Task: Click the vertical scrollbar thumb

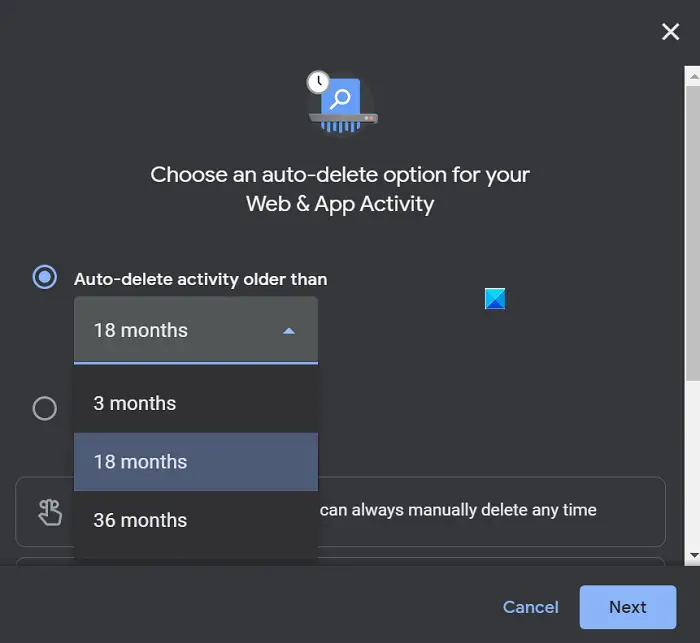Action: [x=693, y=233]
